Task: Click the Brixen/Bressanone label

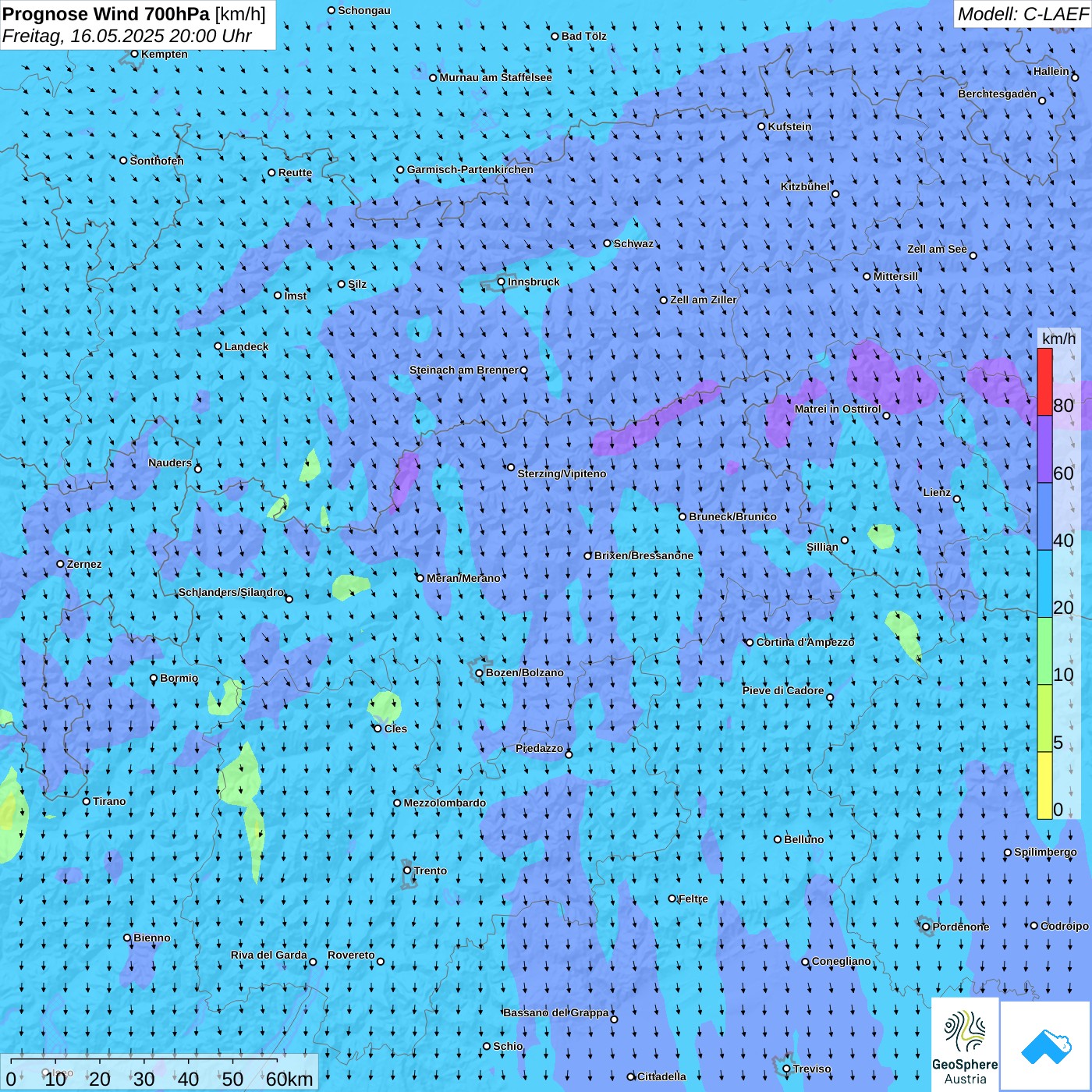Action: pyautogui.click(x=643, y=555)
